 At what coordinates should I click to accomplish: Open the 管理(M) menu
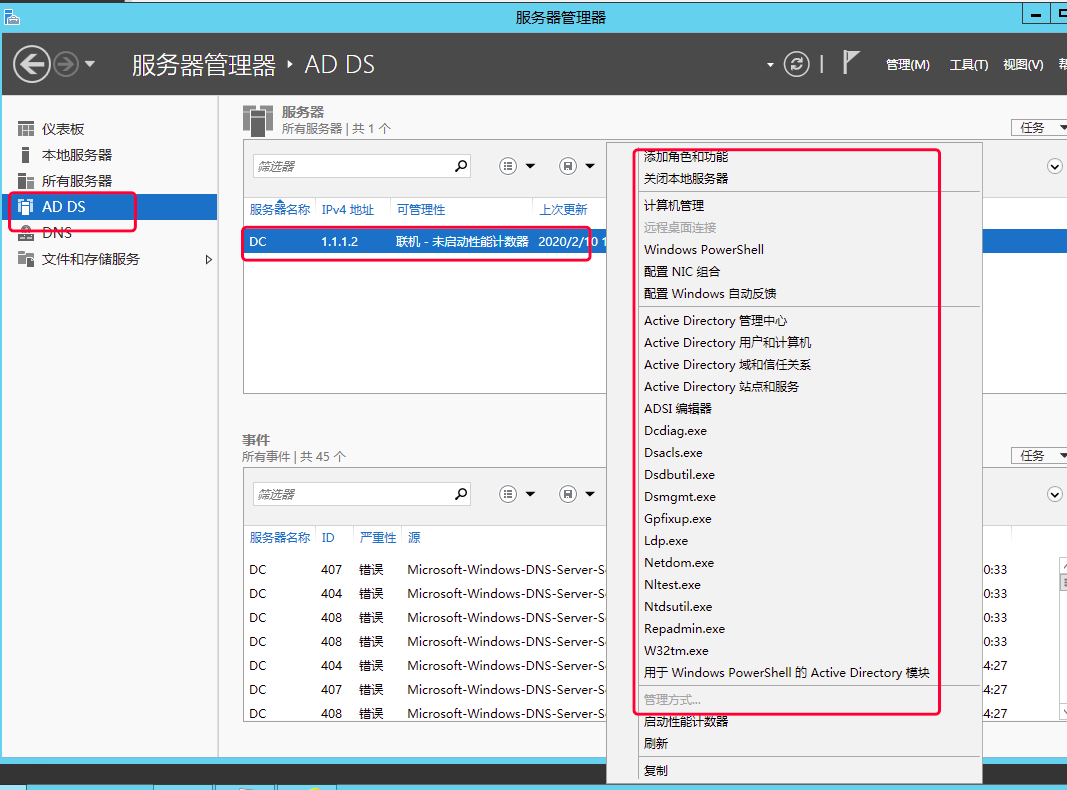pos(908,65)
